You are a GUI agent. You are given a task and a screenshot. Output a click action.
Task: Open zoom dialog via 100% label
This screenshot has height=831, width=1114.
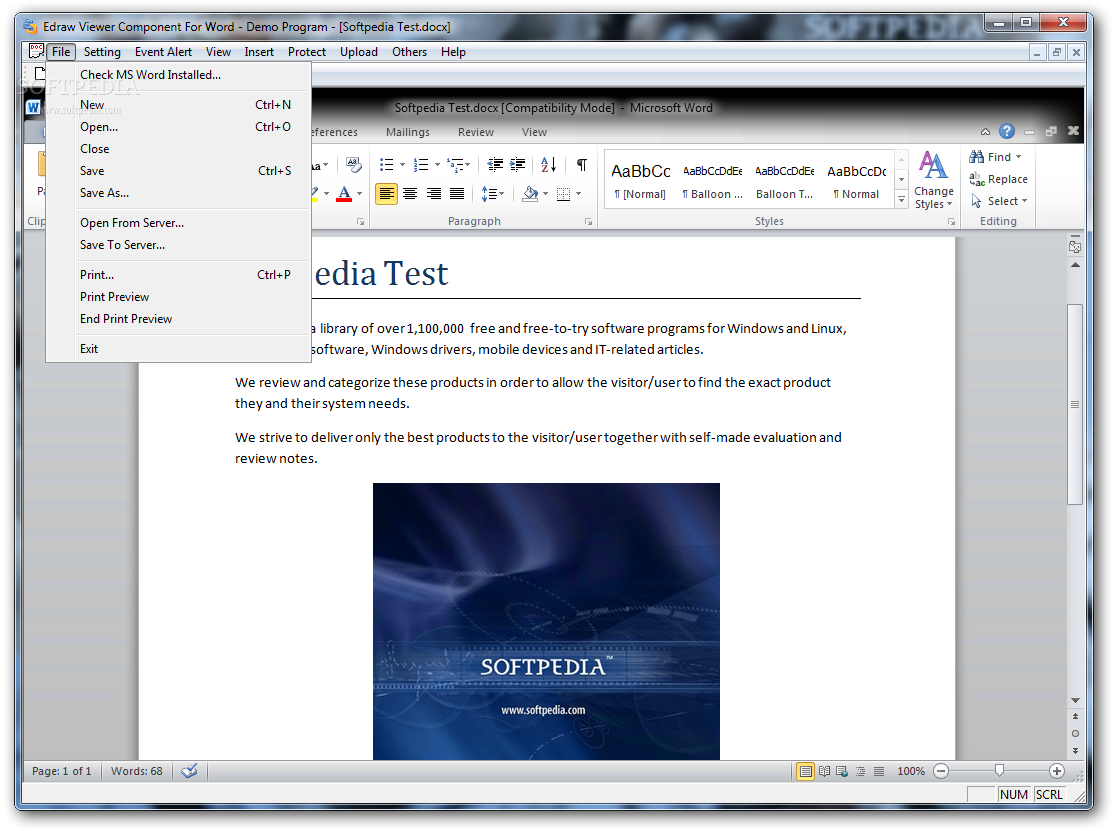[911, 771]
